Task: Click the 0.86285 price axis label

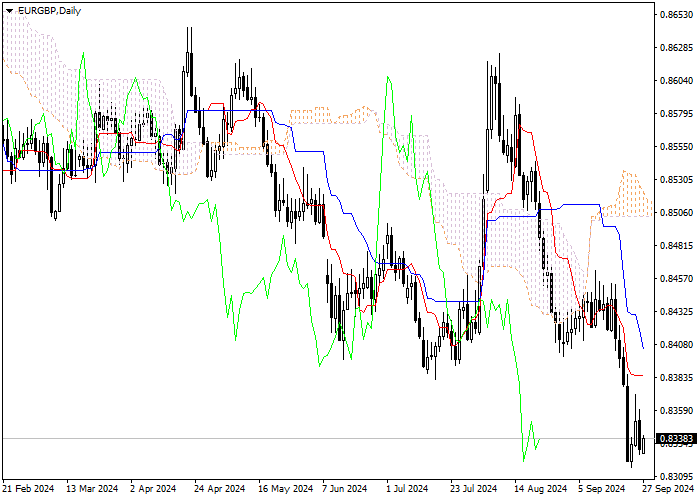Action: [x=676, y=47]
